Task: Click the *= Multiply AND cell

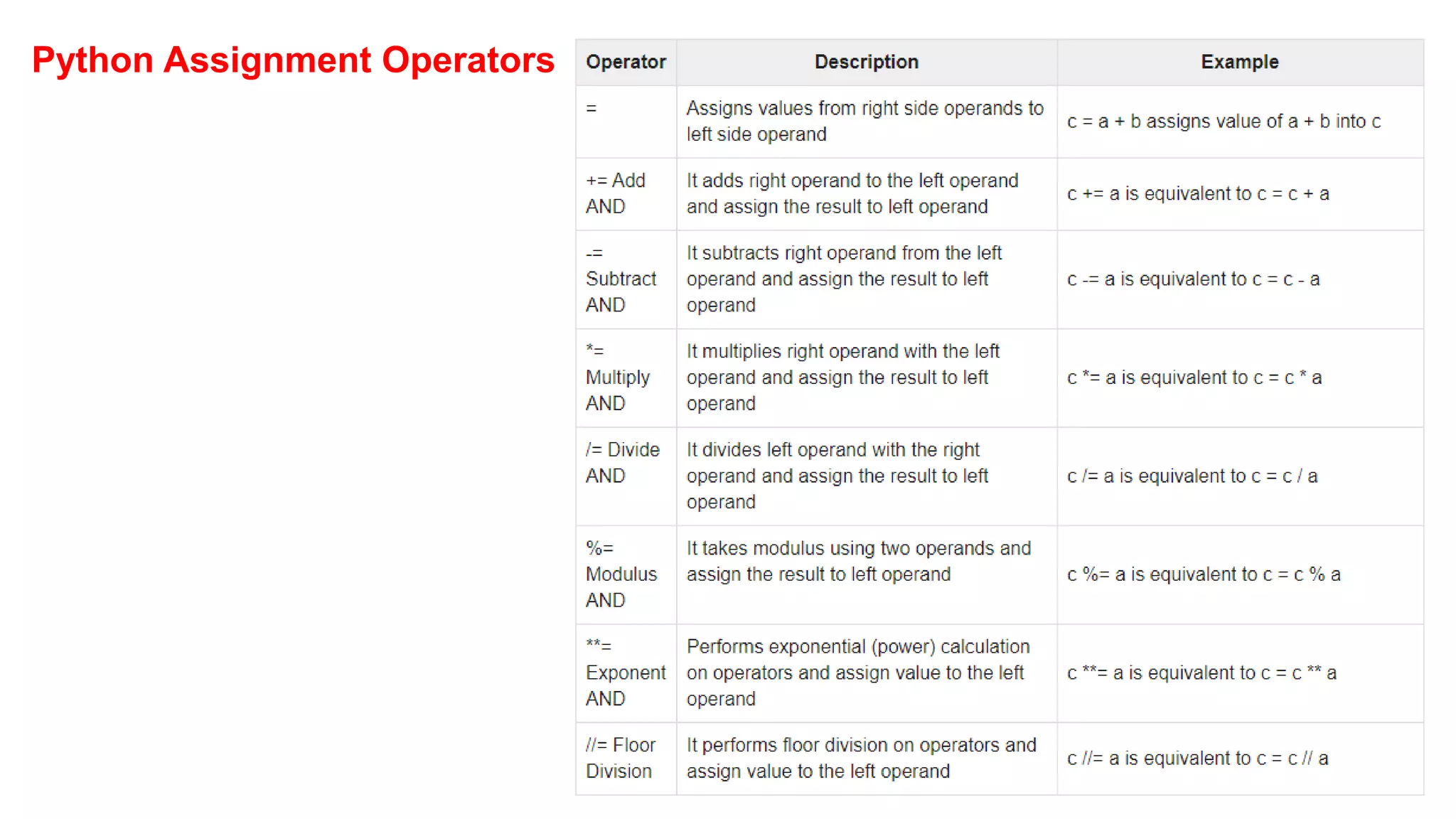Action: 626,378
